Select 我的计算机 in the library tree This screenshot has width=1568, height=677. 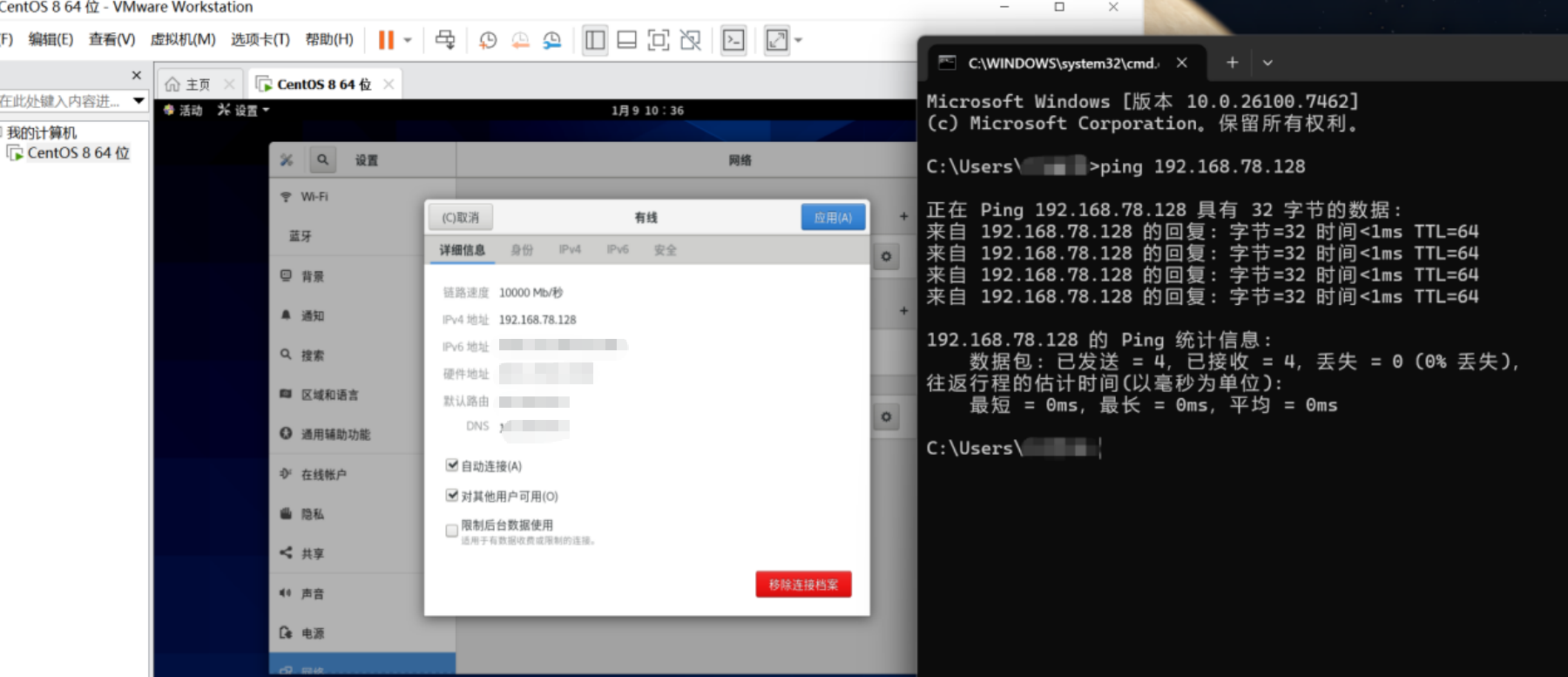pyautogui.click(x=42, y=132)
